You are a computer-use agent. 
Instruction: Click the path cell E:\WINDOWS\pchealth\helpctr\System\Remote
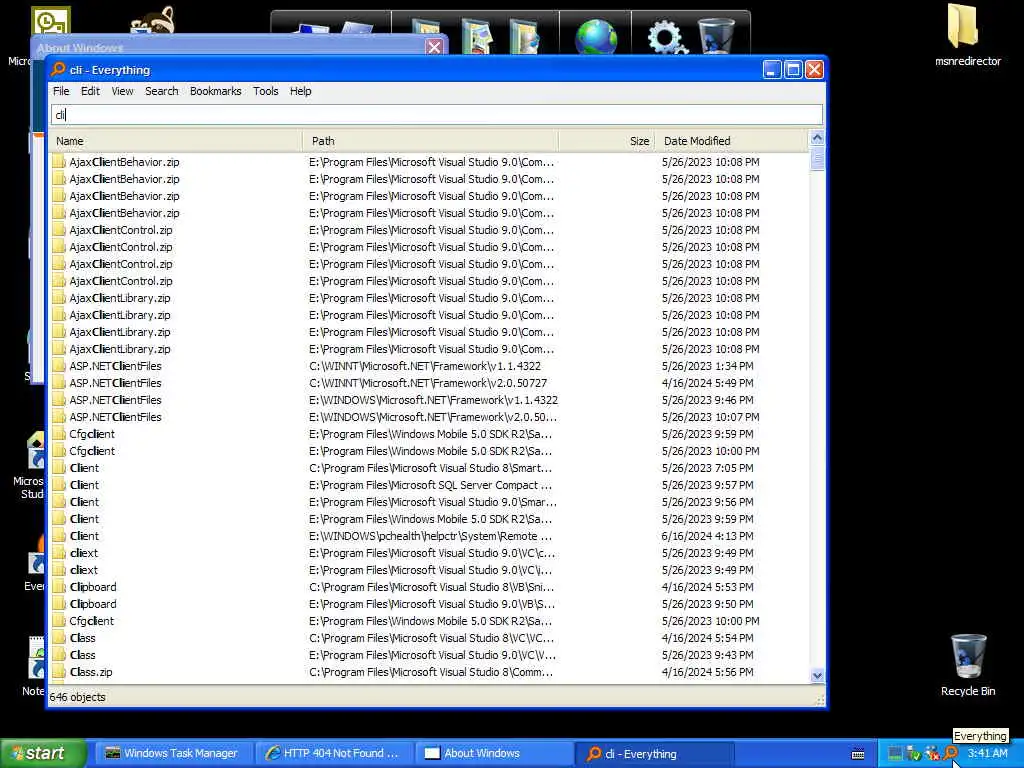(x=430, y=536)
